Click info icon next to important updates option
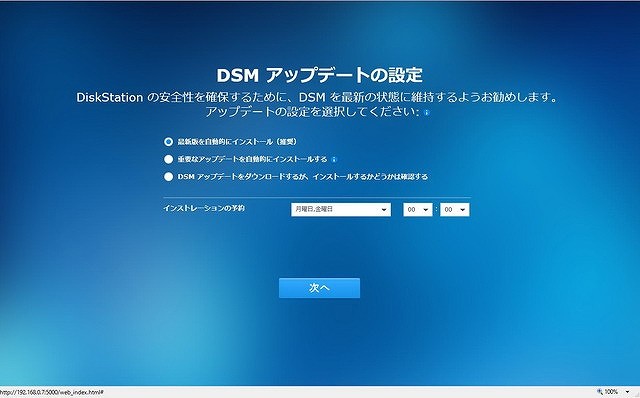640x398 pixels. click(334, 160)
